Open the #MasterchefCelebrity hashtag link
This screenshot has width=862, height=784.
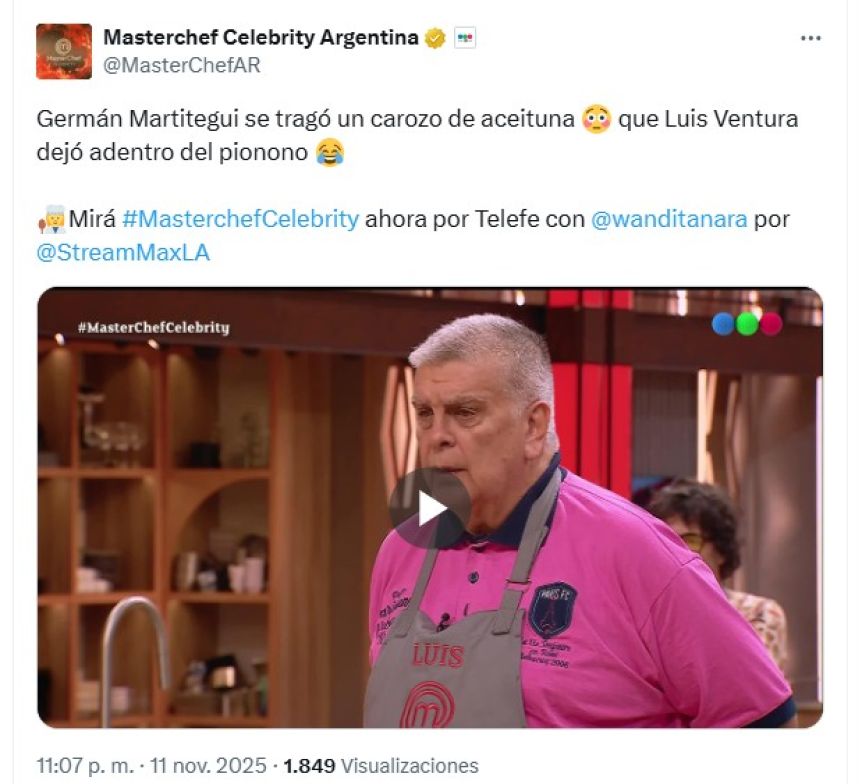(241, 219)
